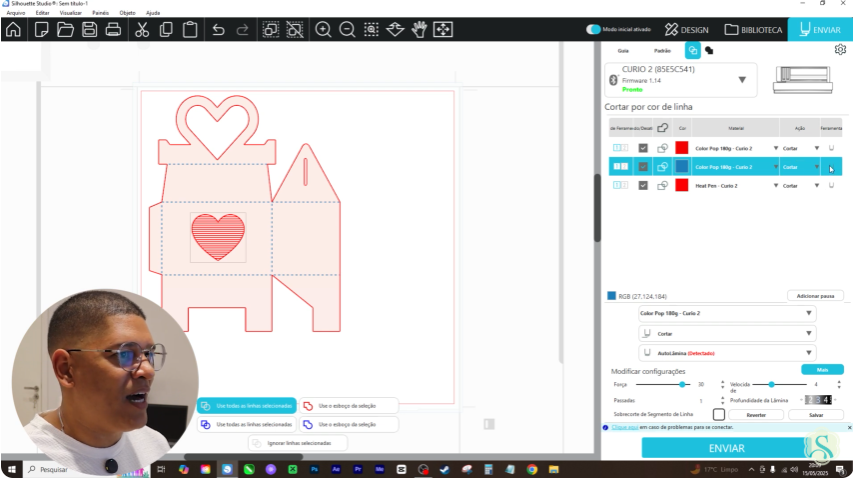Screen dimensions: 853x478
Task: Click the Reverter button
Action: click(x=756, y=415)
